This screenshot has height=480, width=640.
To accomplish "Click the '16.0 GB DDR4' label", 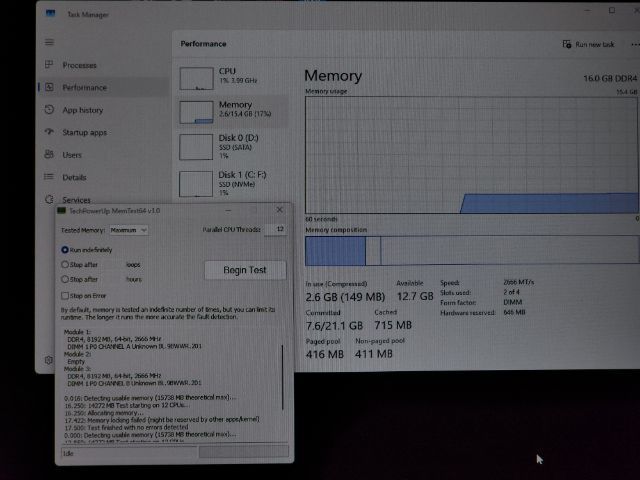I will tap(610, 78).
